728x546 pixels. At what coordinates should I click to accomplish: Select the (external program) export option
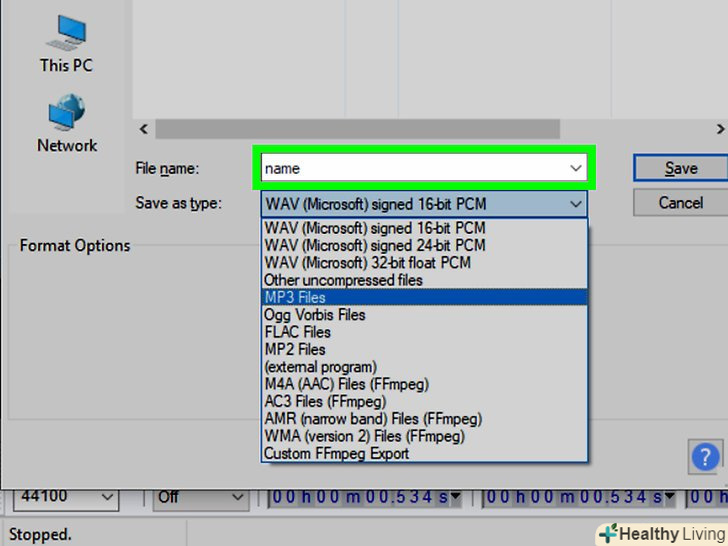click(424, 367)
